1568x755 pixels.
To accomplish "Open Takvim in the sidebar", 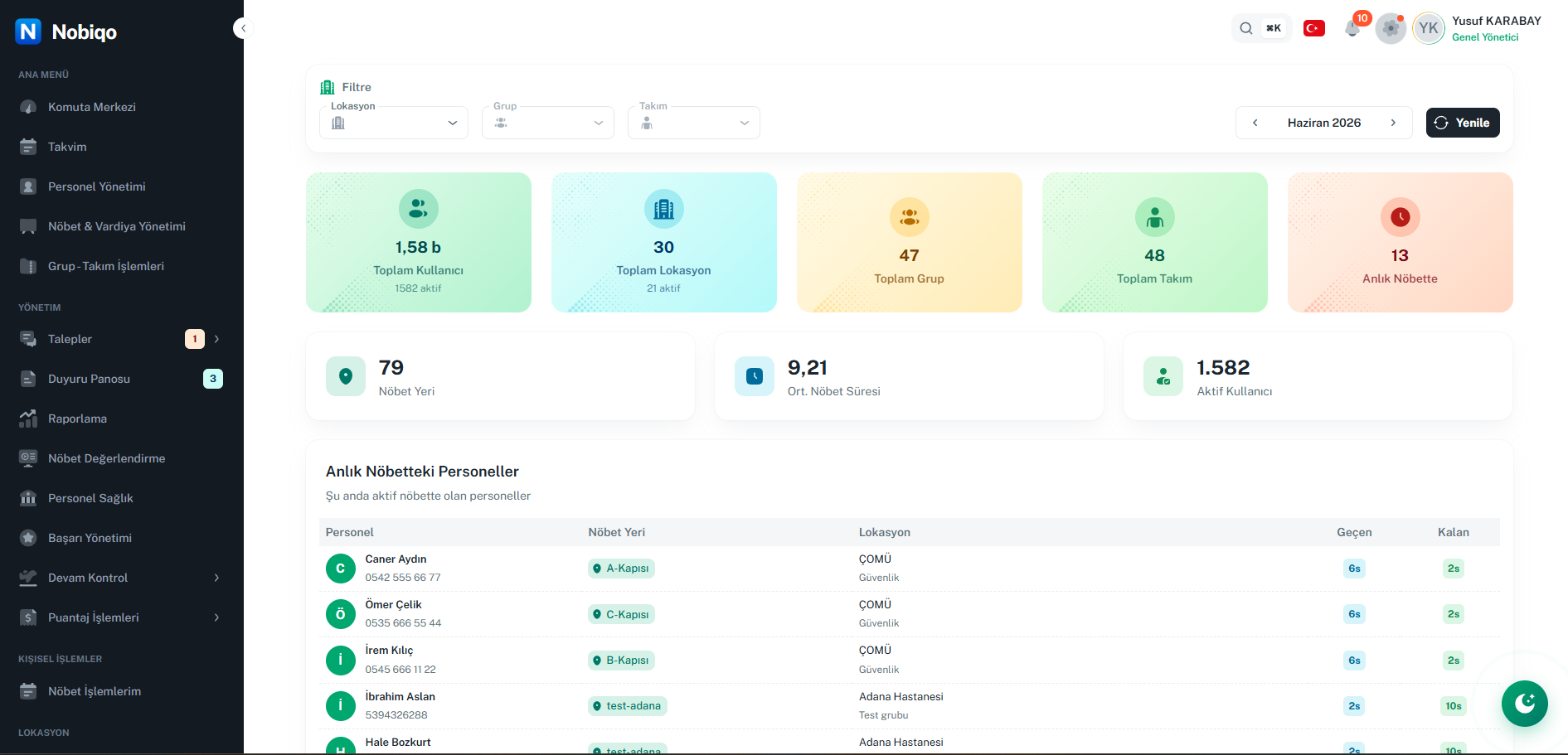I will click(122, 147).
